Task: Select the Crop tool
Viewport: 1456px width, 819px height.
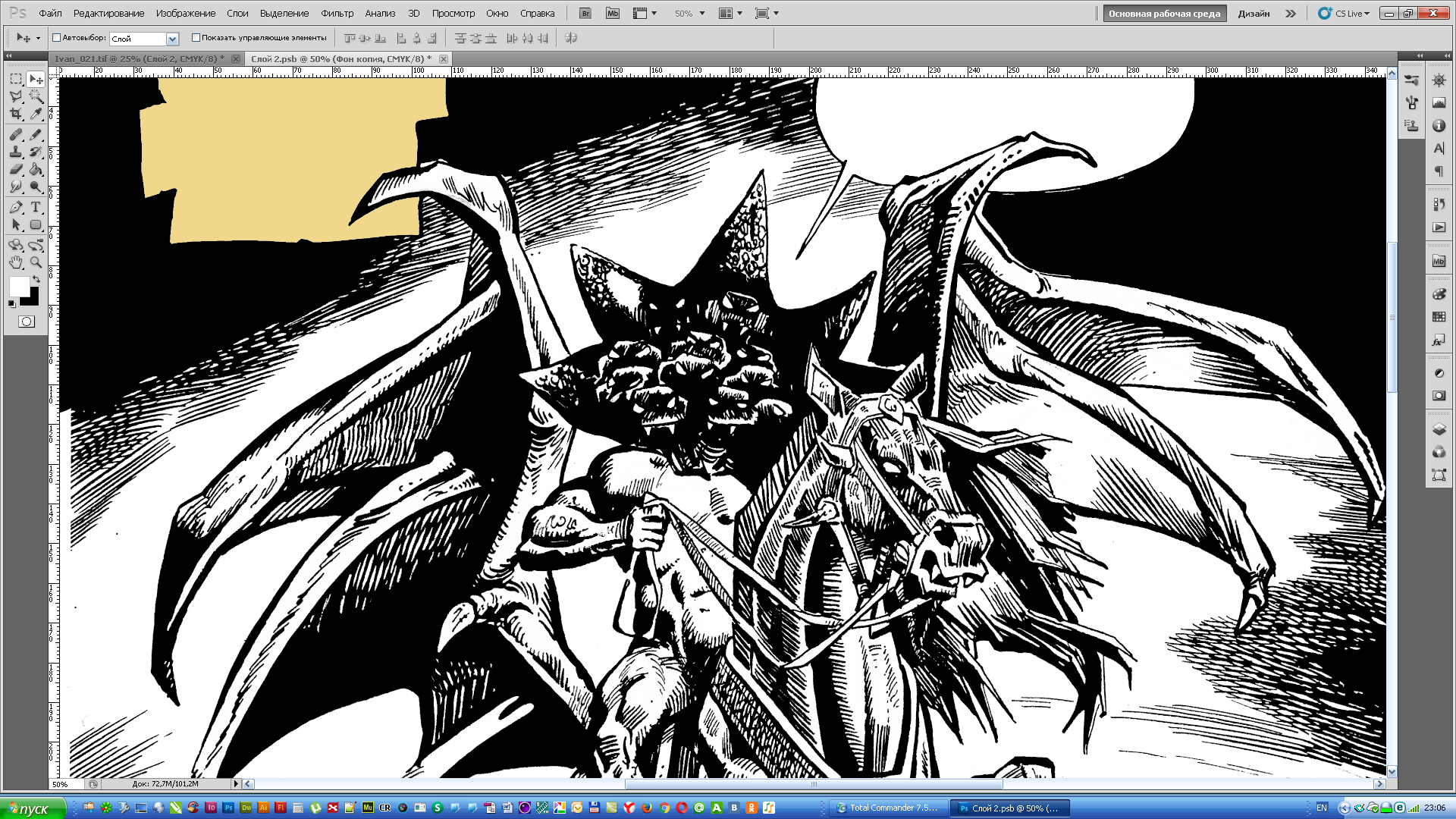Action: click(16, 114)
